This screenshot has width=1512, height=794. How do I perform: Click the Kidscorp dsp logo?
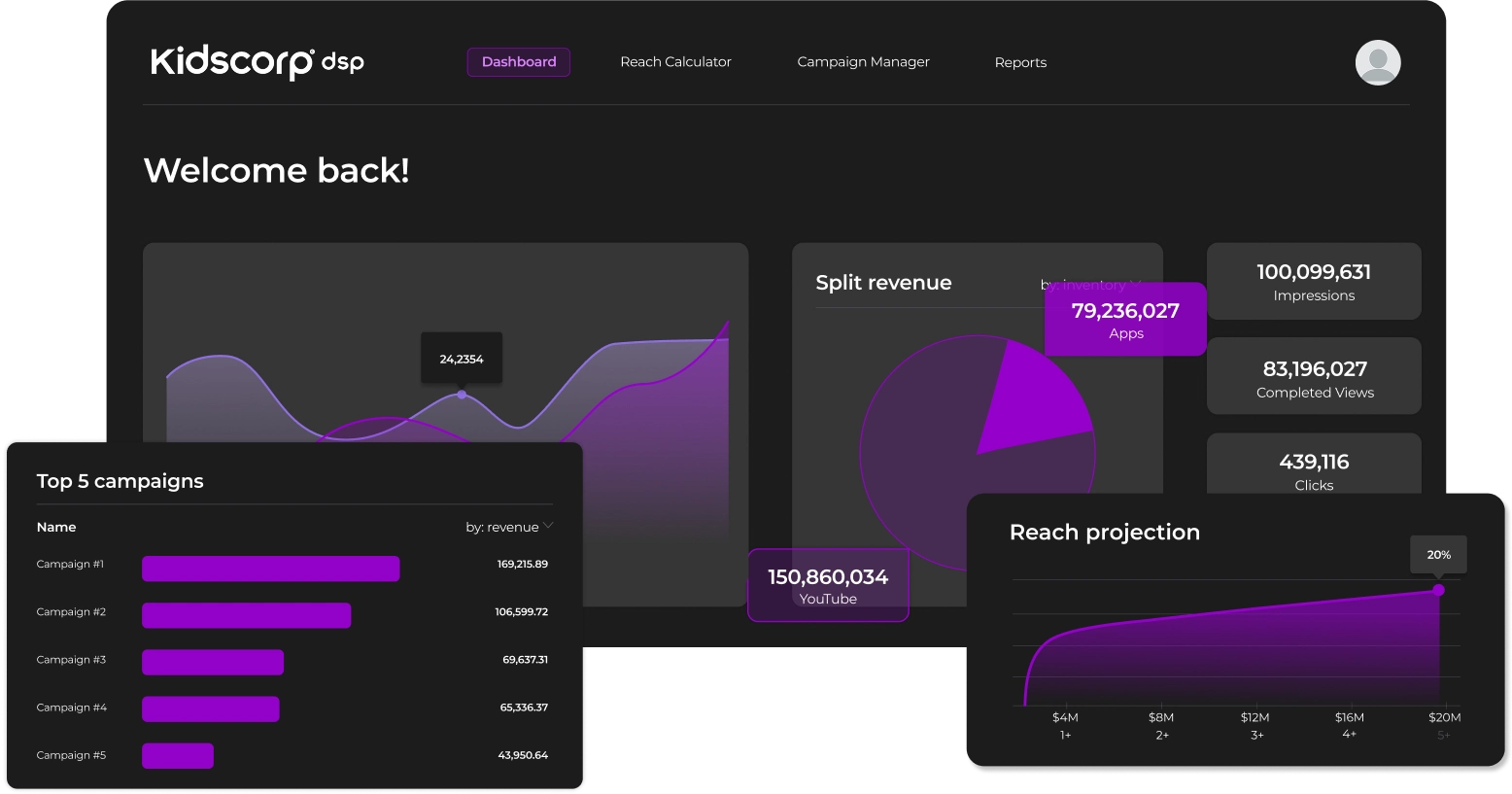[258, 62]
